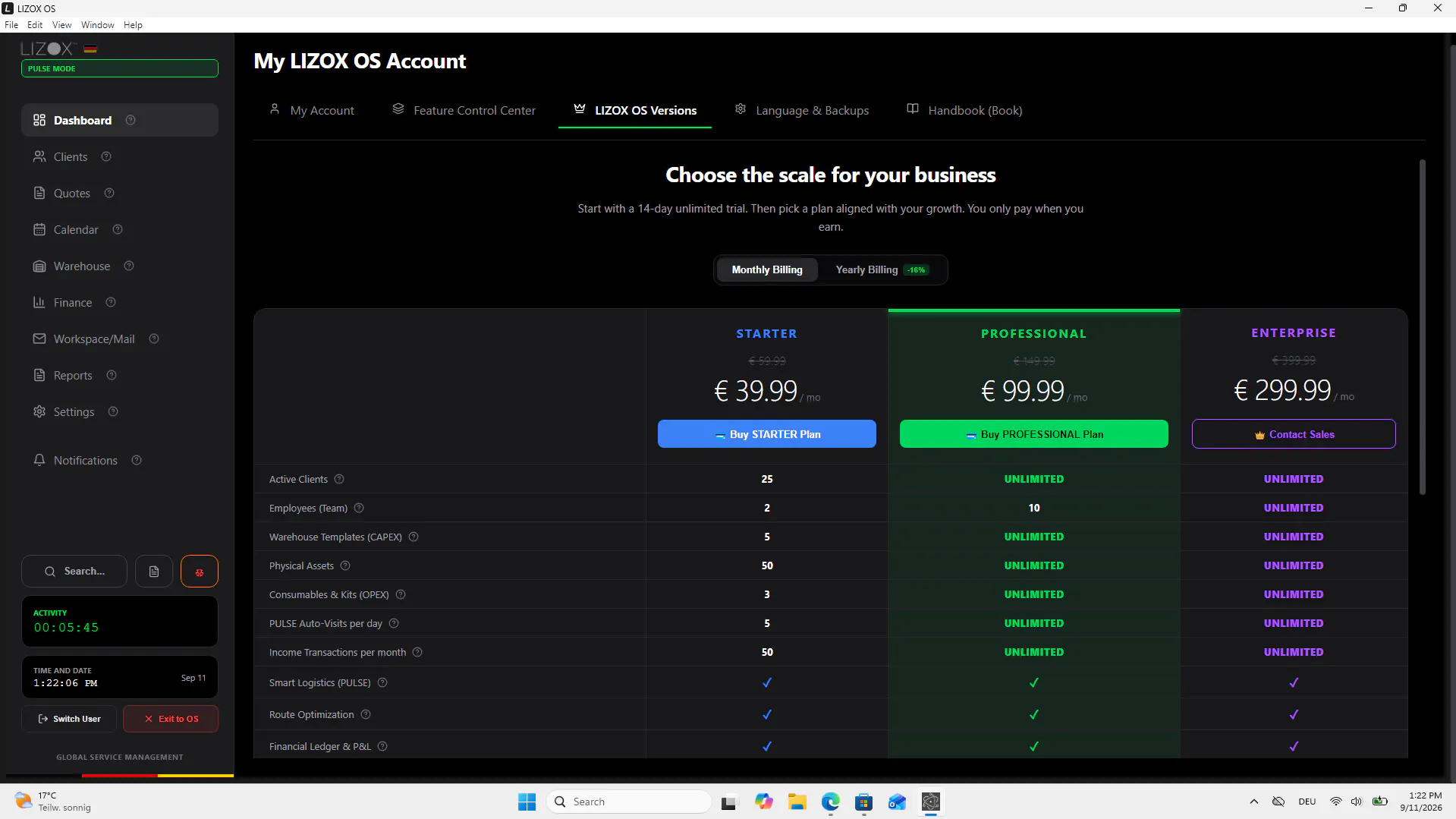The width and height of the screenshot is (1456, 819).
Task: Switch to the My Account tab
Action: 311,110
